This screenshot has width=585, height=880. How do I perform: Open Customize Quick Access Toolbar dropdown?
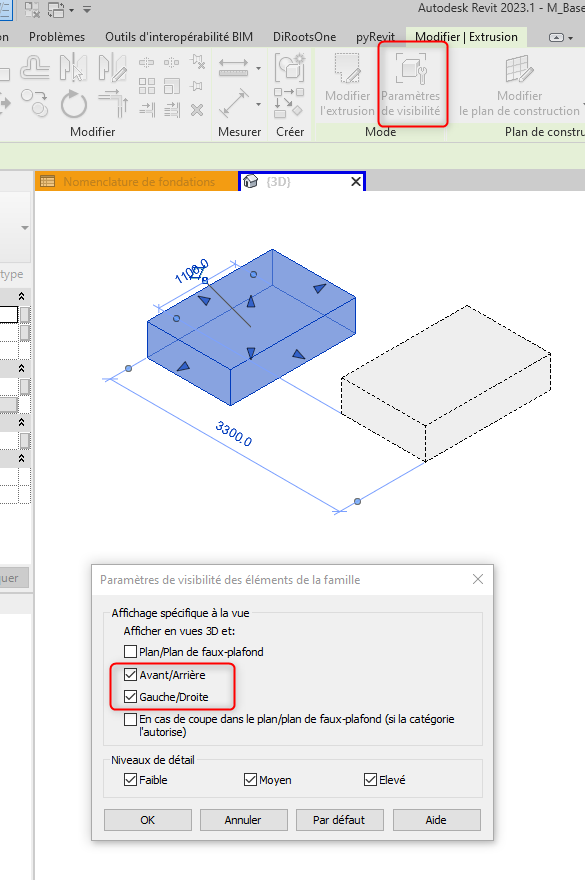87,10
